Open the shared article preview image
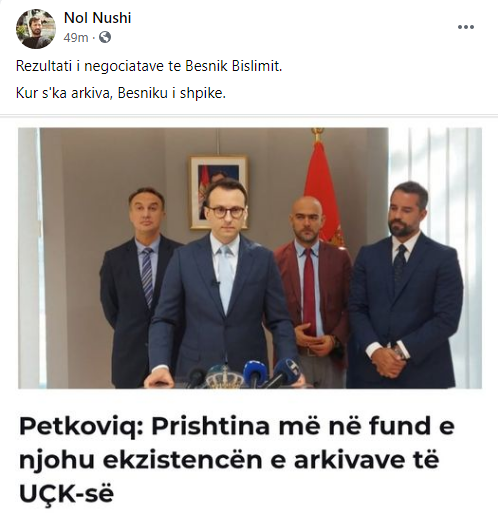 pos(250,258)
